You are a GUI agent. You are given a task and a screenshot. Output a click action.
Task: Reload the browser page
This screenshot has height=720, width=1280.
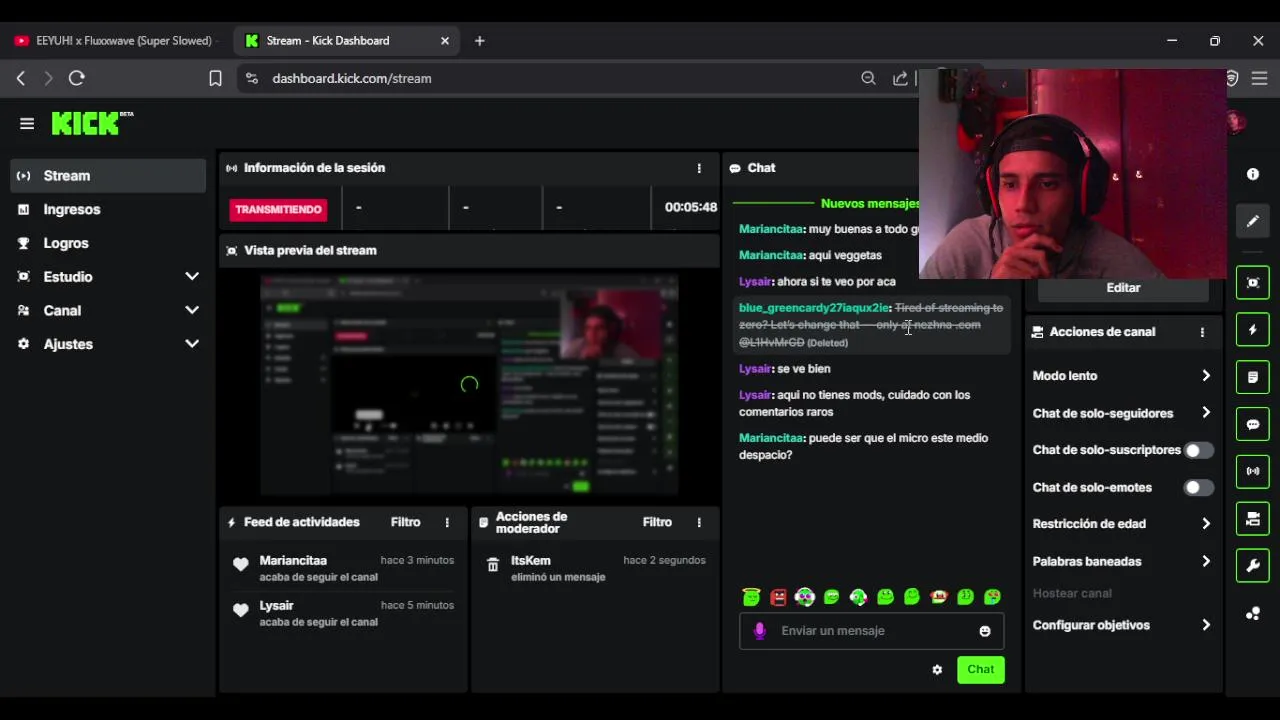[x=77, y=78]
